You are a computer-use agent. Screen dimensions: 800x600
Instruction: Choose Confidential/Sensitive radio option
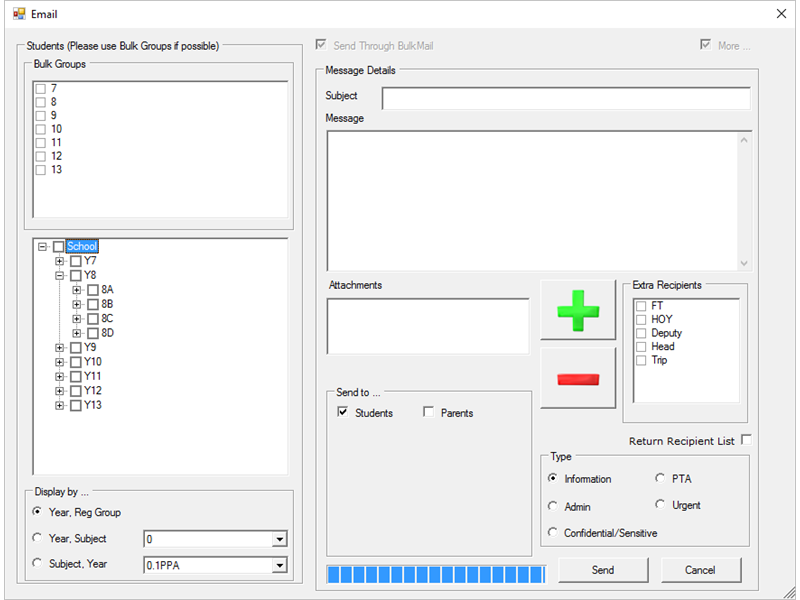coord(553,533)
